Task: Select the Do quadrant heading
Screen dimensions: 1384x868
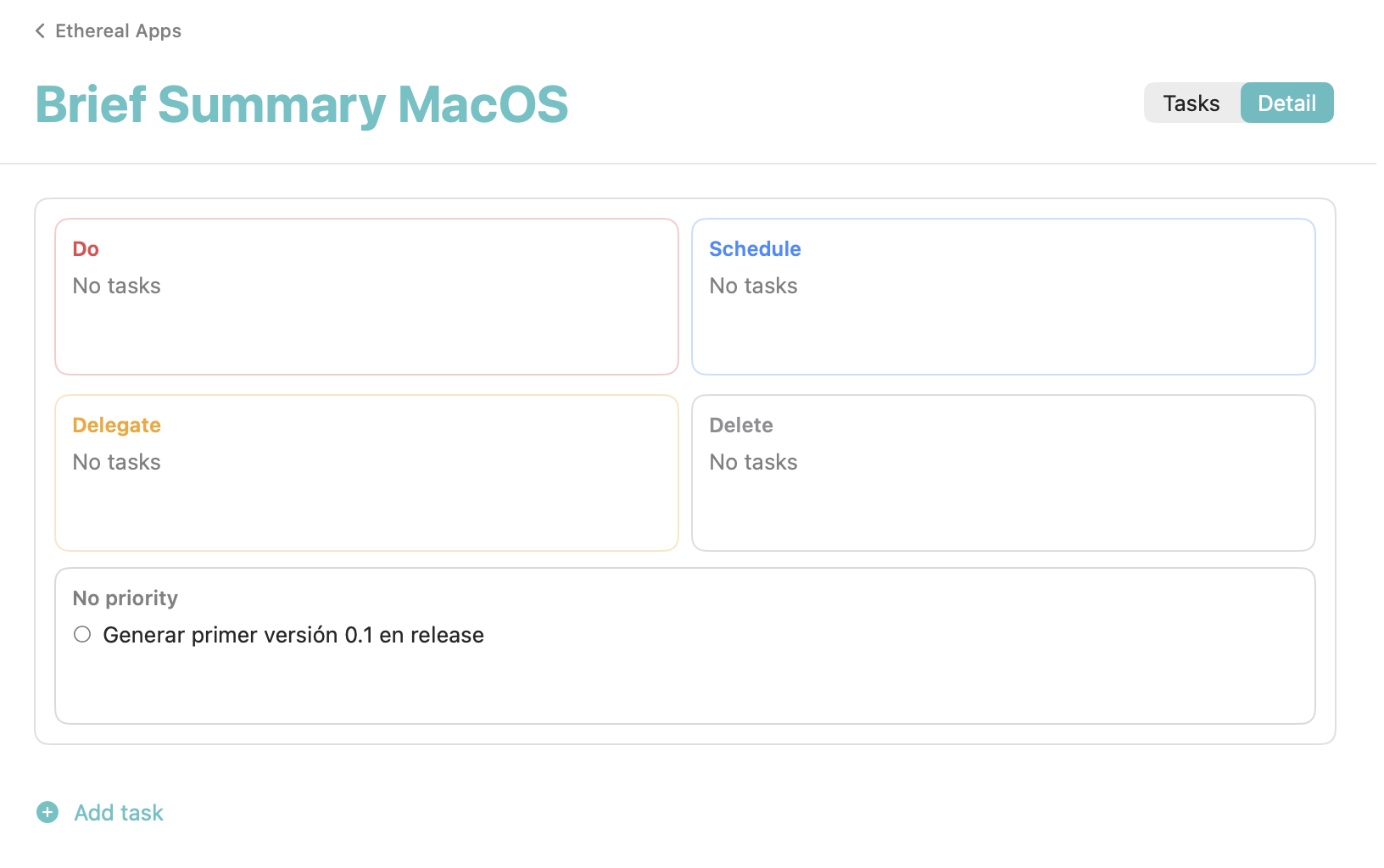Action: pos(86,249)
